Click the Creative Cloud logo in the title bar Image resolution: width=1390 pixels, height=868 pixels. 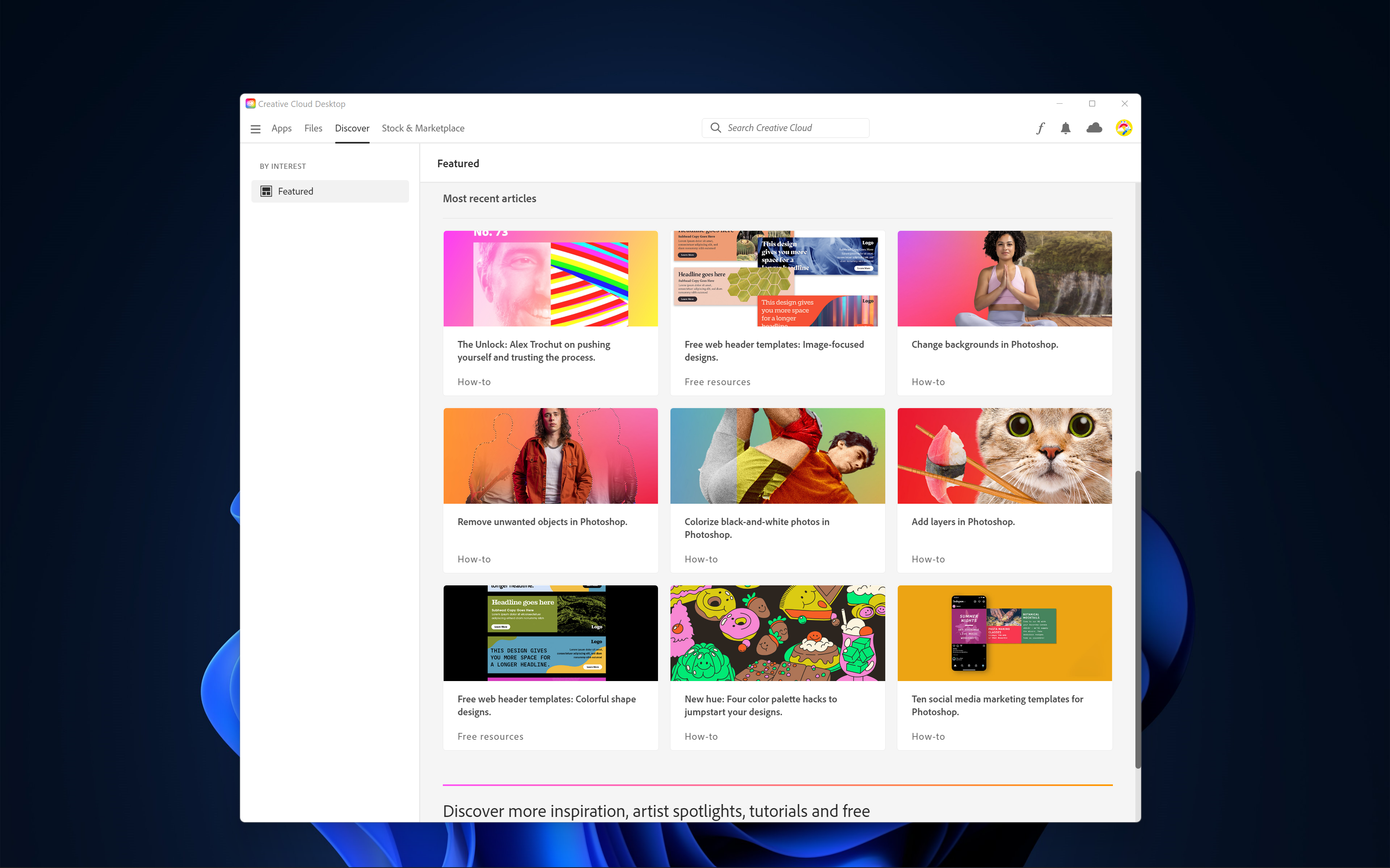pos(251,103)
